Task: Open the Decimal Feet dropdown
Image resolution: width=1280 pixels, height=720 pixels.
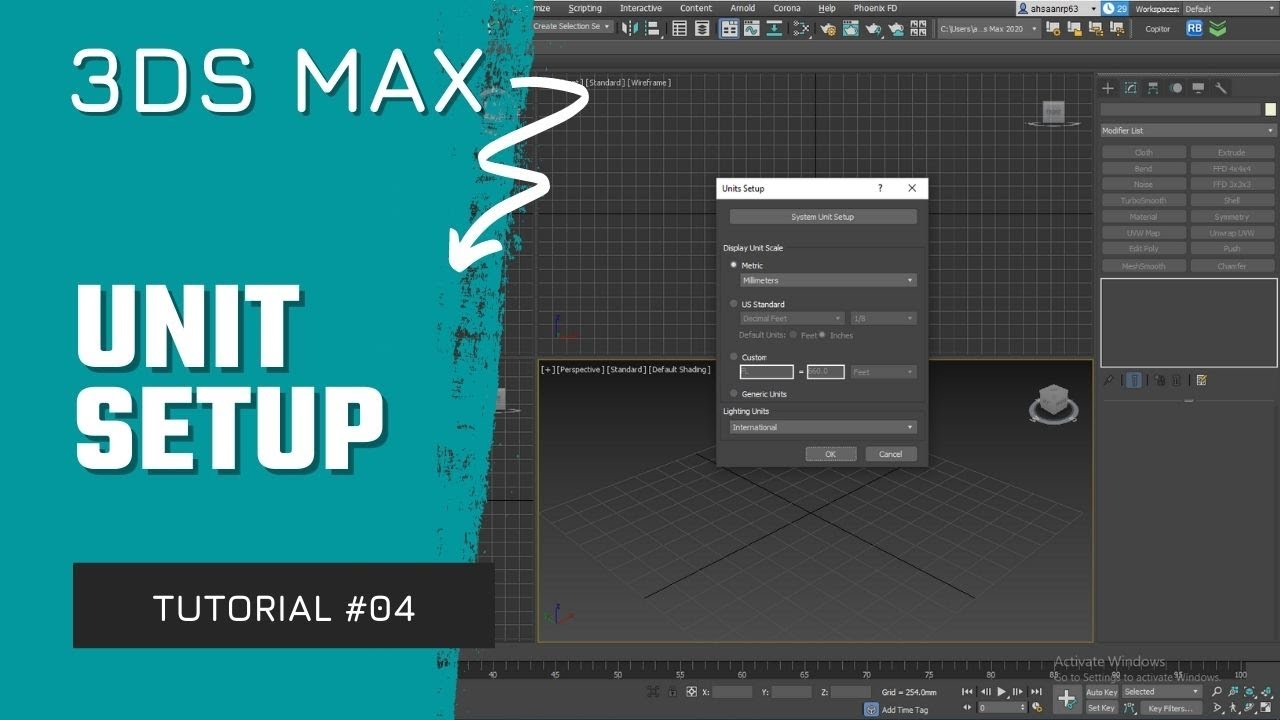Action: pyautogui.click(x=792, y=318)
